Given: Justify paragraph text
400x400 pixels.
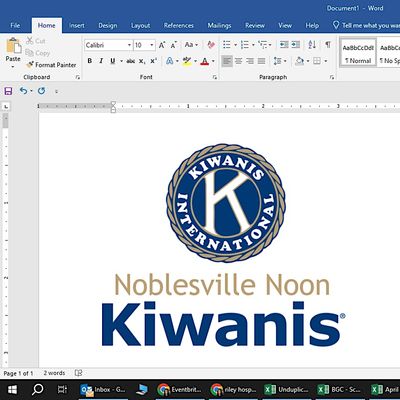Looking at the screenshot, I should click(x=262, y=61).
